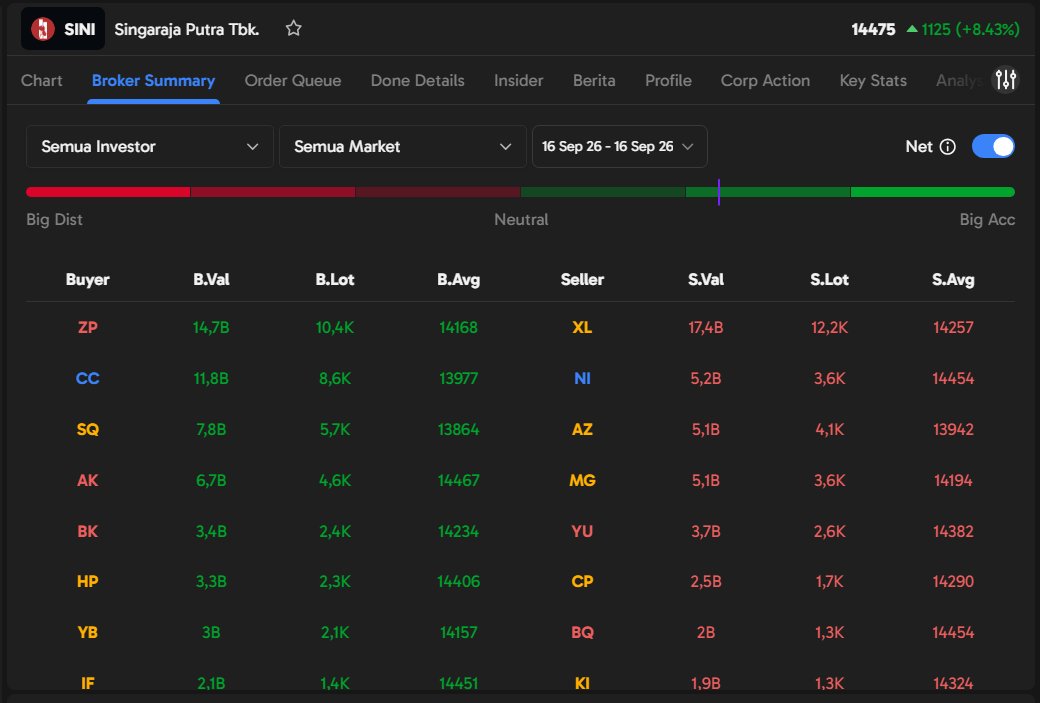Open the Order Queue tab

point(292,80)
